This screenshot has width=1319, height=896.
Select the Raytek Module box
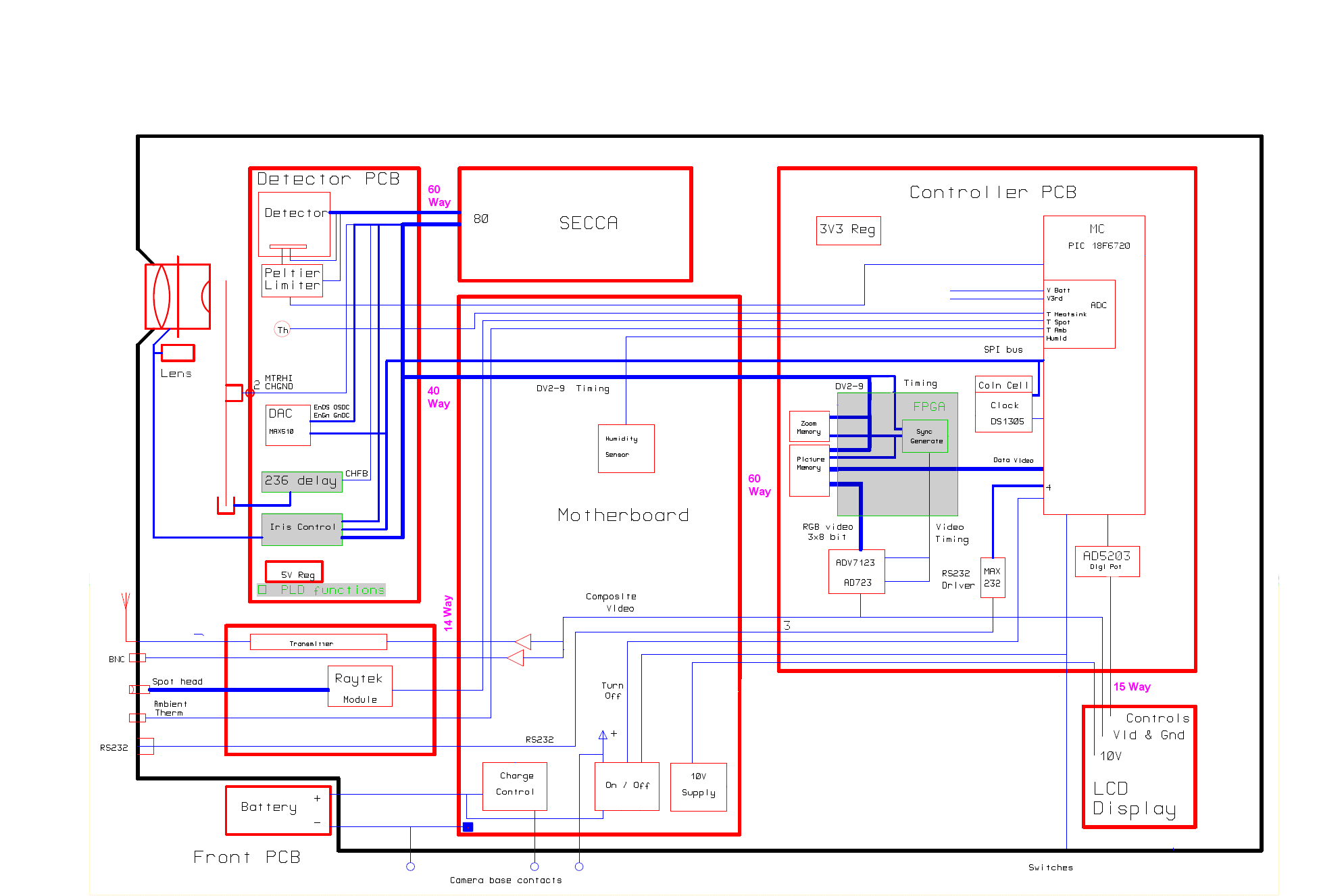[x=359, y=686]
